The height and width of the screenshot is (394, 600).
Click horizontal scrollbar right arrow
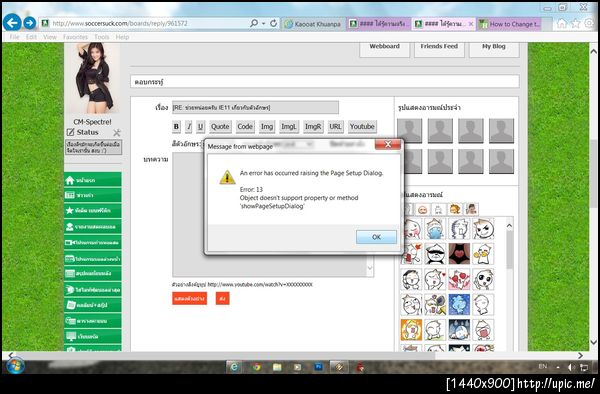580,355
